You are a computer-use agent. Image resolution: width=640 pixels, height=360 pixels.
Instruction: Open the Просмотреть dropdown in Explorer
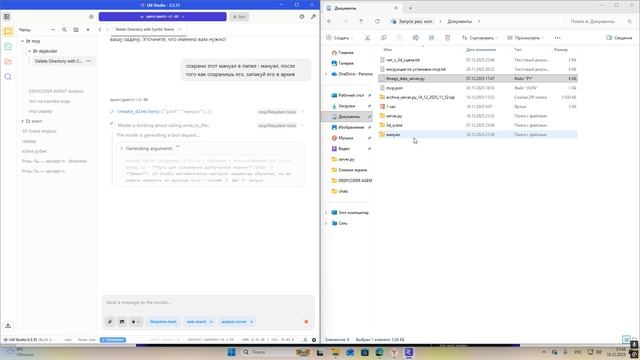click(525, 38)
